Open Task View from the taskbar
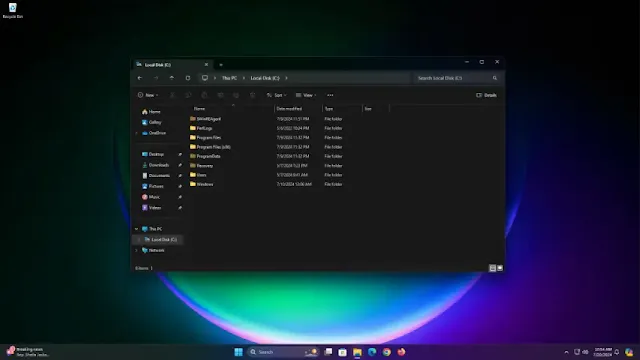Screen dimensions: 640x360 [328, 352]
